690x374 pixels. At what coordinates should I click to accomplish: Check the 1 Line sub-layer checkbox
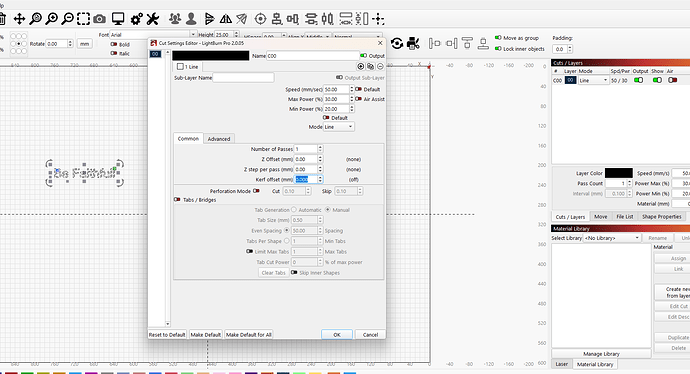click(180, 66)
